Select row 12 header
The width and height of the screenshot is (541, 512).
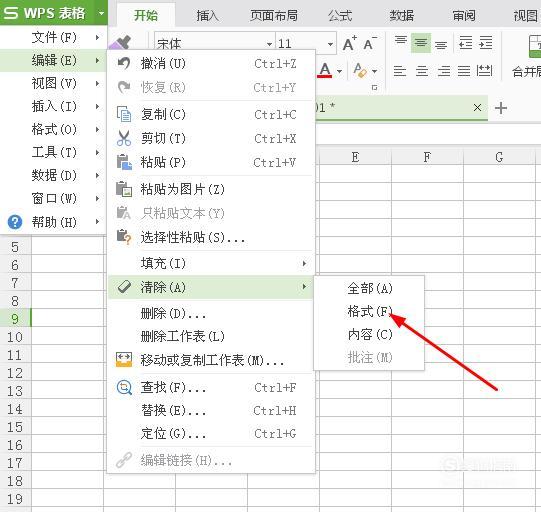(x=15, y=373)
